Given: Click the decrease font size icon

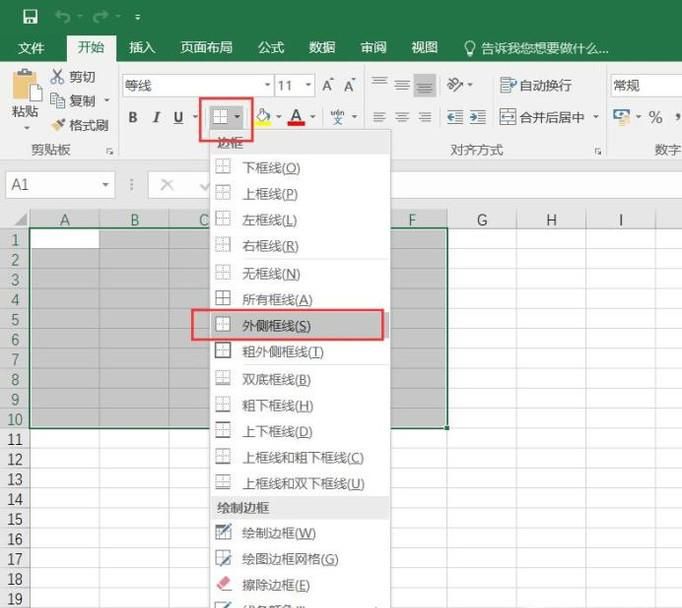Looking at the screenshot, I should [x=350, y=85].
